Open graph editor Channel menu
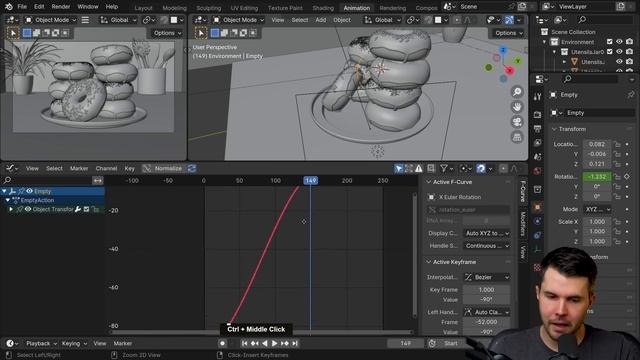 (x=106, y=168)
